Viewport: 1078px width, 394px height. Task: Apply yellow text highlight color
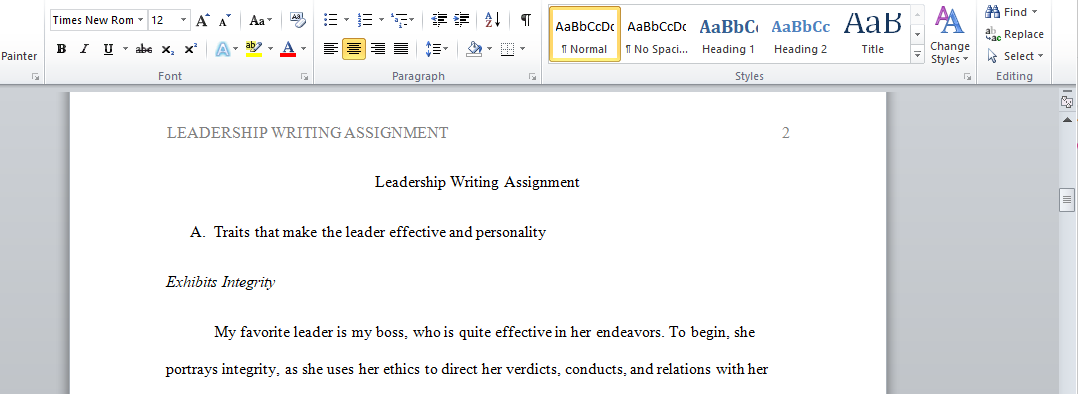click(254, 49)
